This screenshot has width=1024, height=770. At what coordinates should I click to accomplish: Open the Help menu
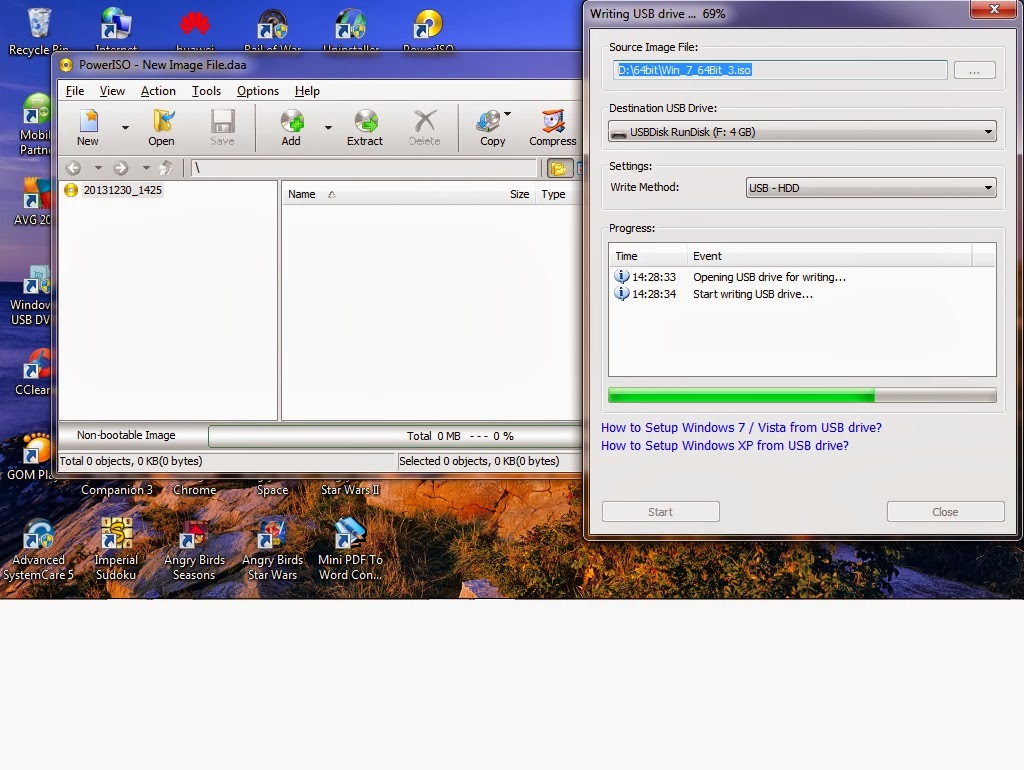point(307,91)
